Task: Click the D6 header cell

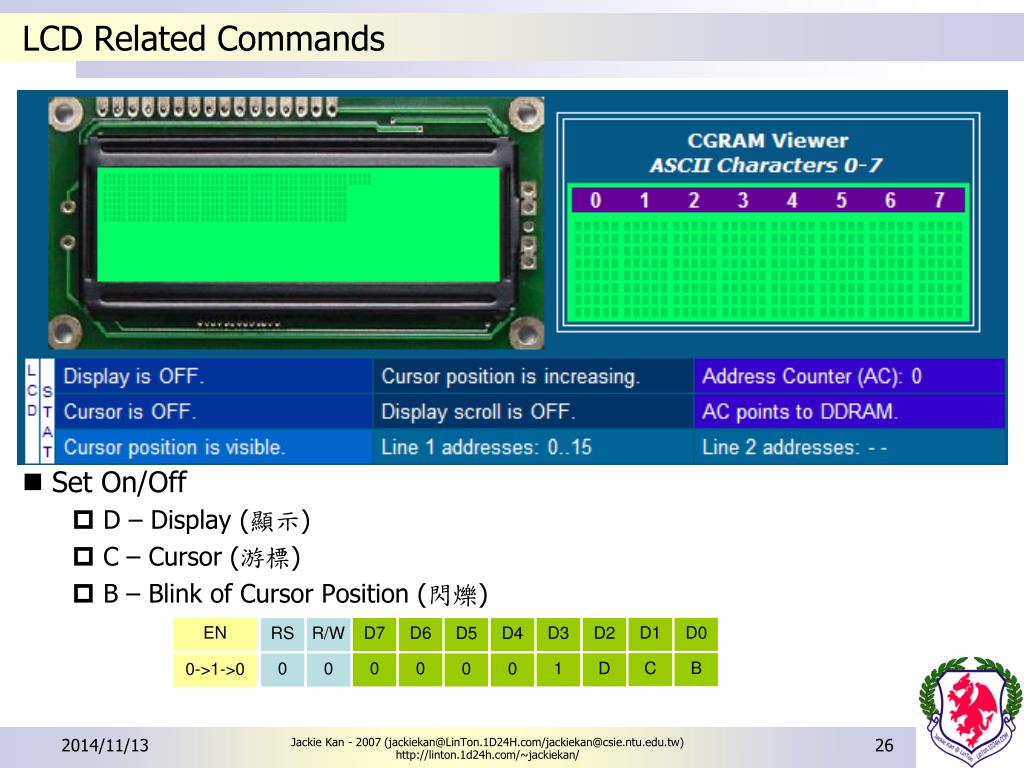Action: point(420,633)
